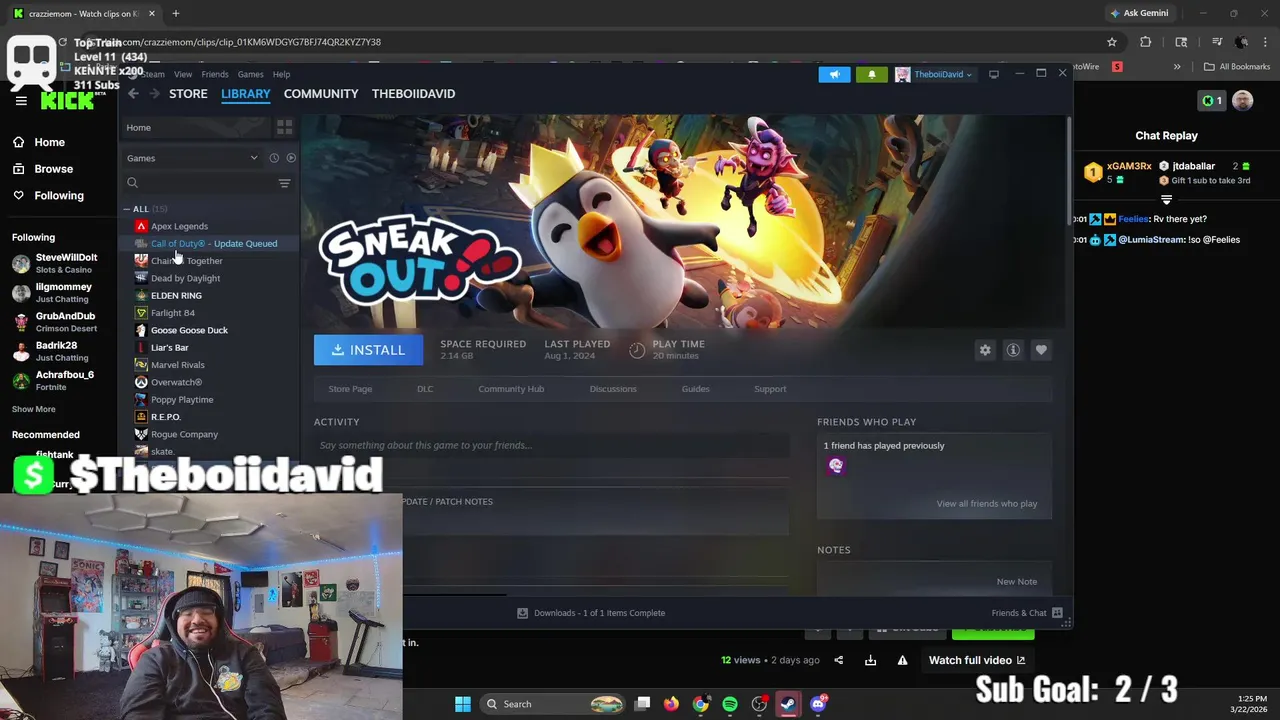
Task: Open the Steam Downloads status bar
Action: click(x=591, y=613)
